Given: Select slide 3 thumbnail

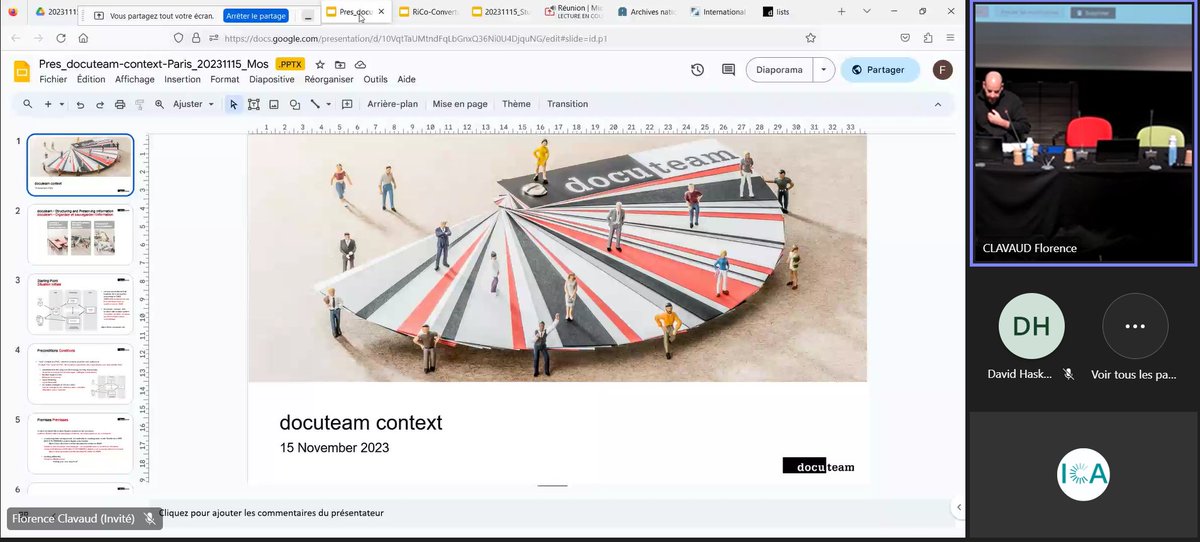Looking at the screenshot, I should click(x=80, y=303).
